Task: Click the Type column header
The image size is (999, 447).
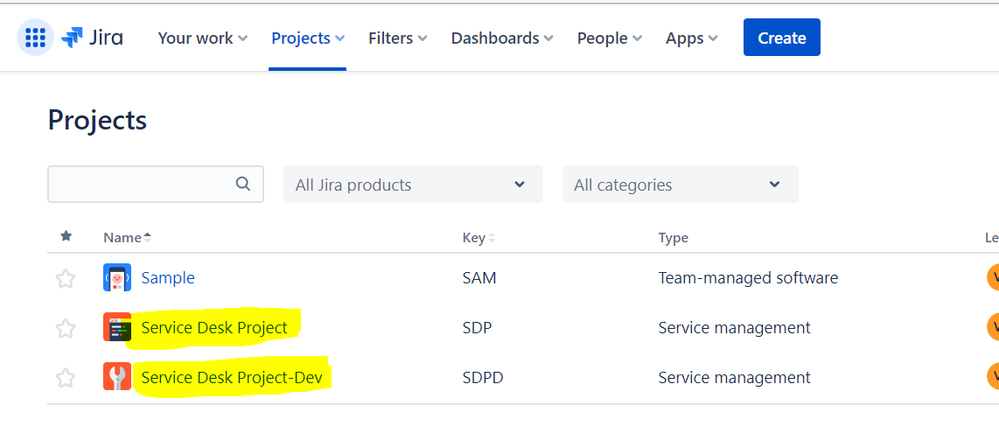Action: tap(673, 238)
